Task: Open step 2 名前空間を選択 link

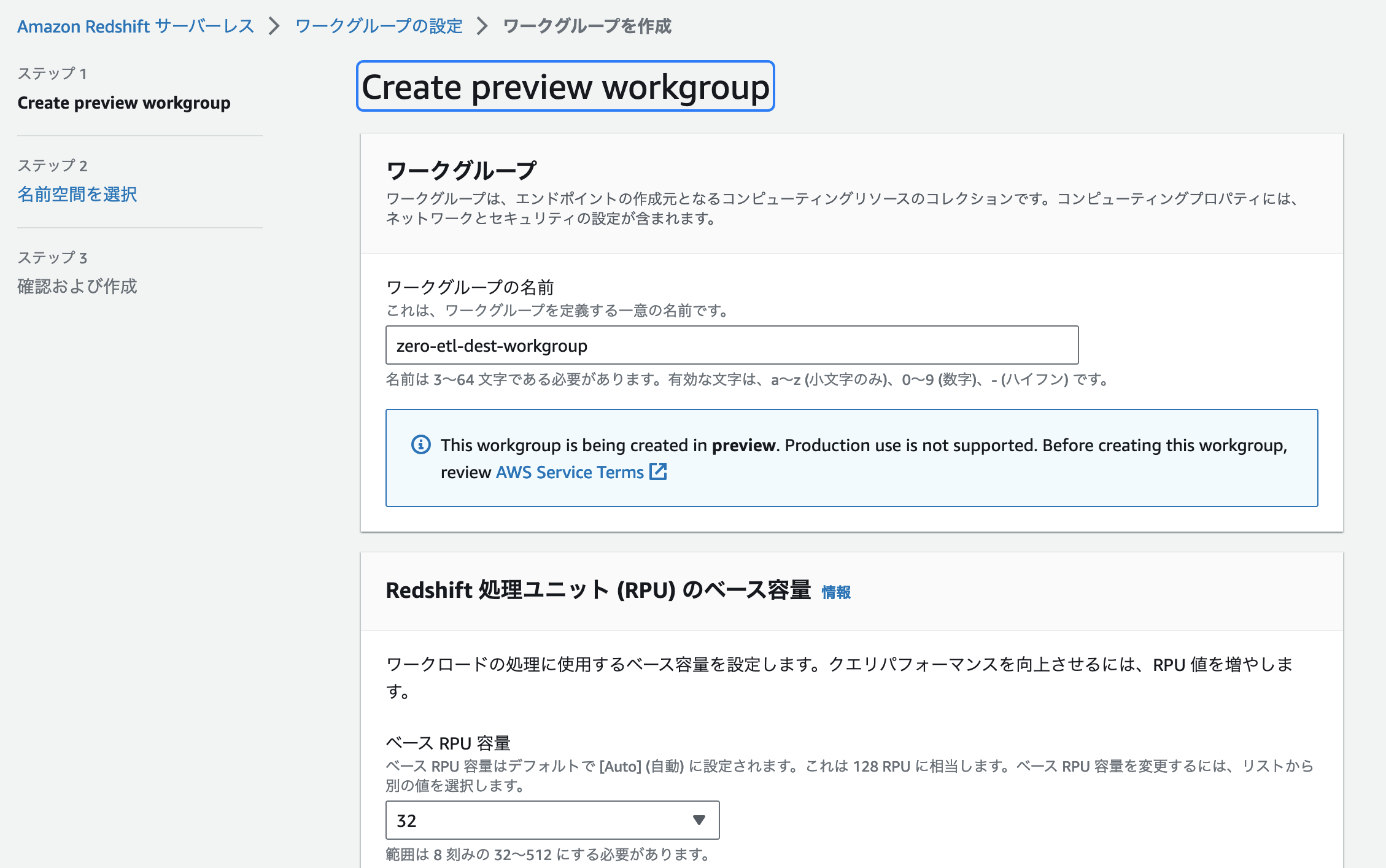Action: point(77,195)
